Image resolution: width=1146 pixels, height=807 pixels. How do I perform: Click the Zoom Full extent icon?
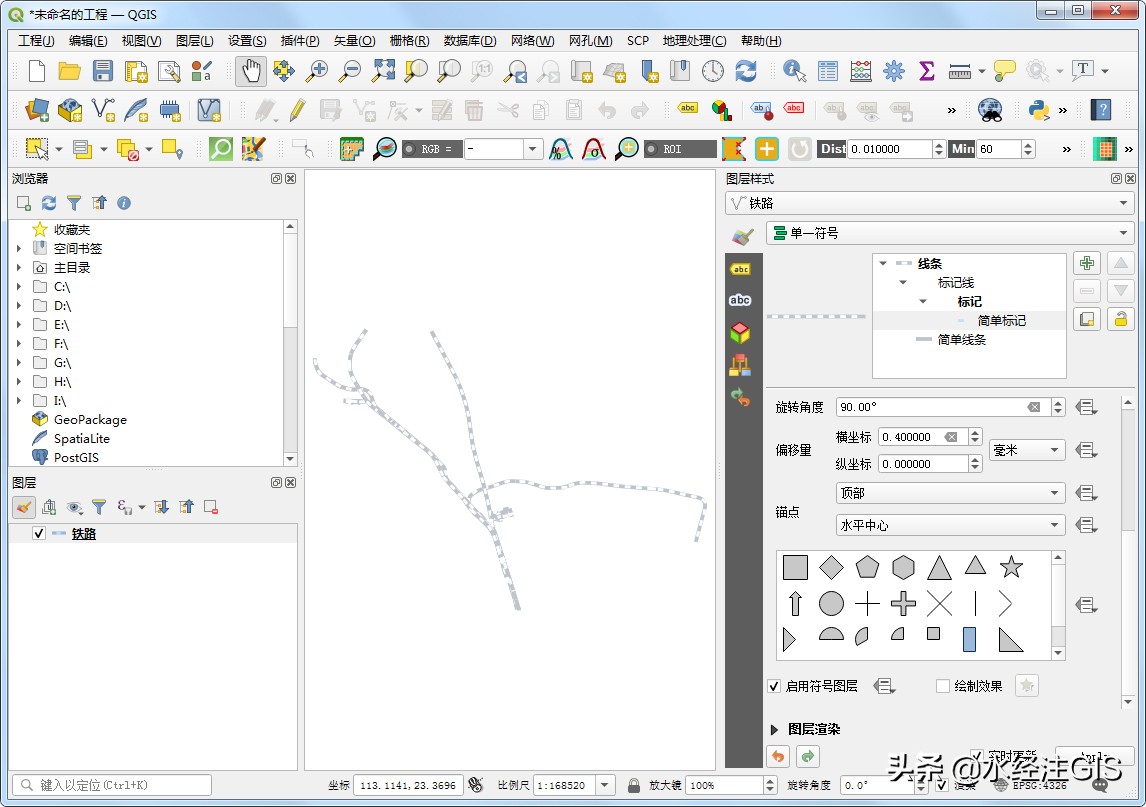382,71
